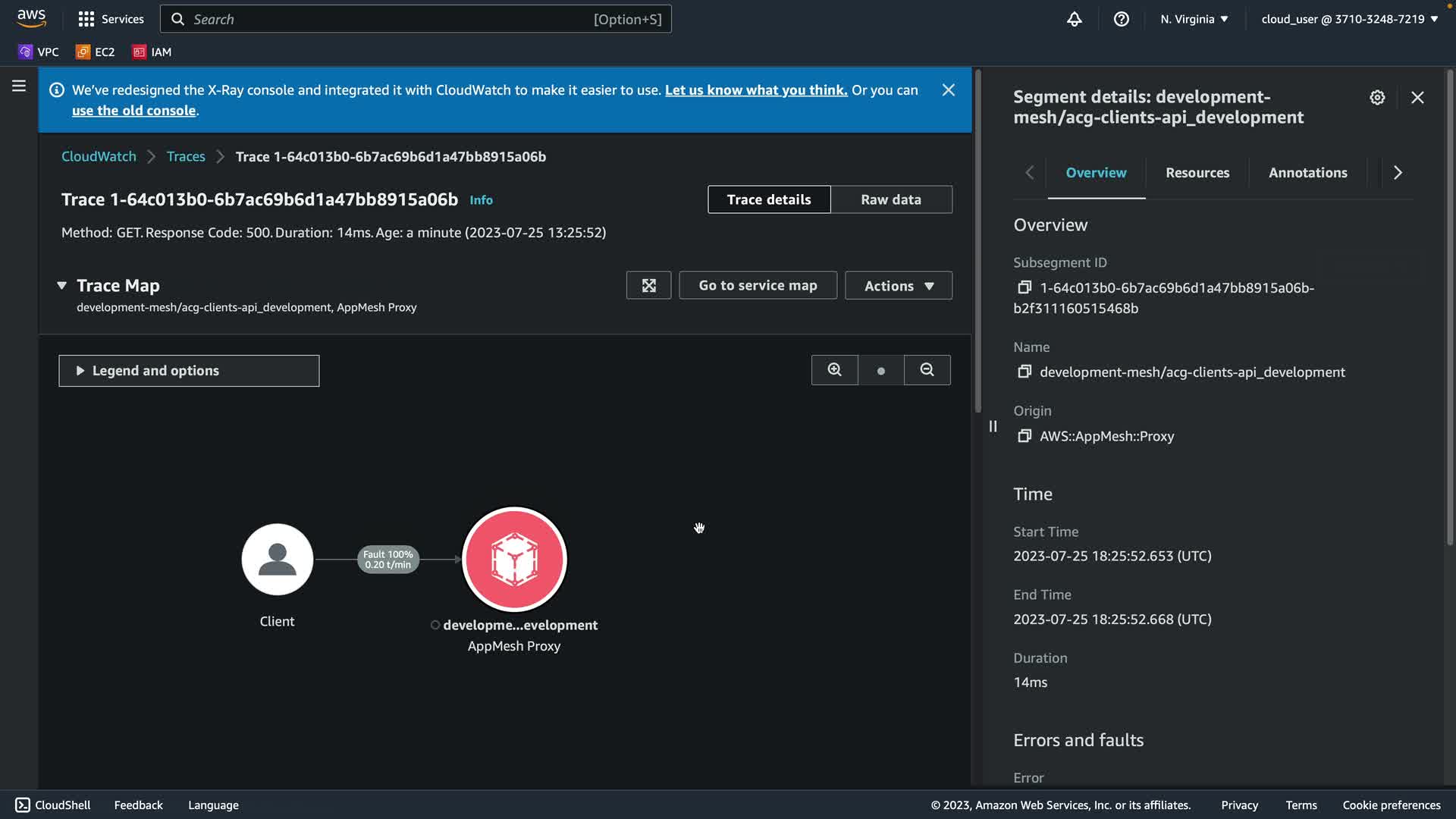Open the Annotations tab

pyautogui.click(x=1307, y=173)
